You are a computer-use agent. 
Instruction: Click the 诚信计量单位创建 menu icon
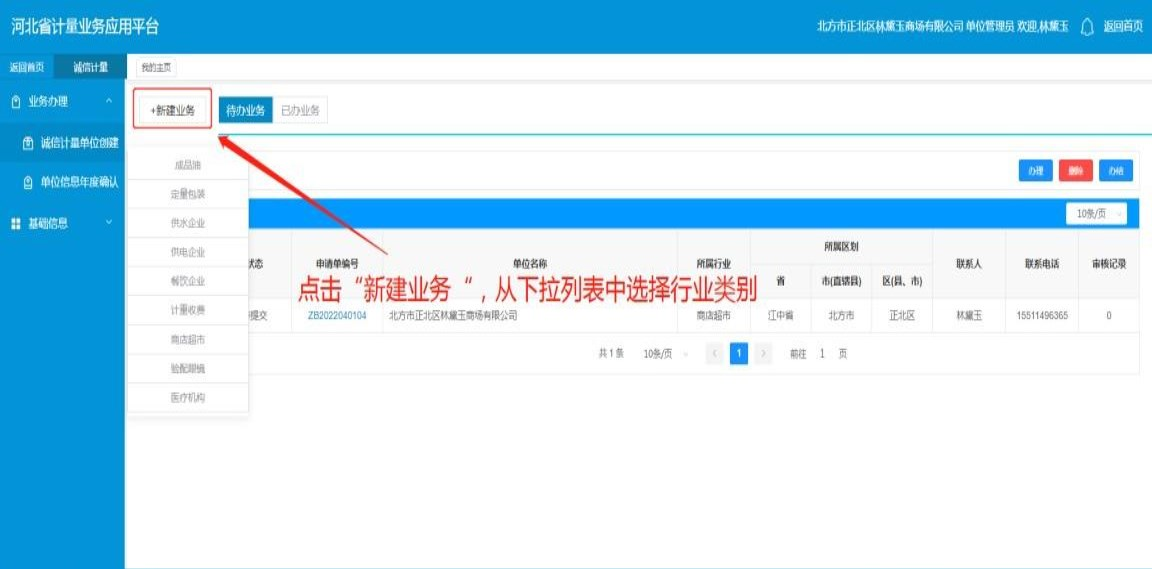[x=28, y=143]
